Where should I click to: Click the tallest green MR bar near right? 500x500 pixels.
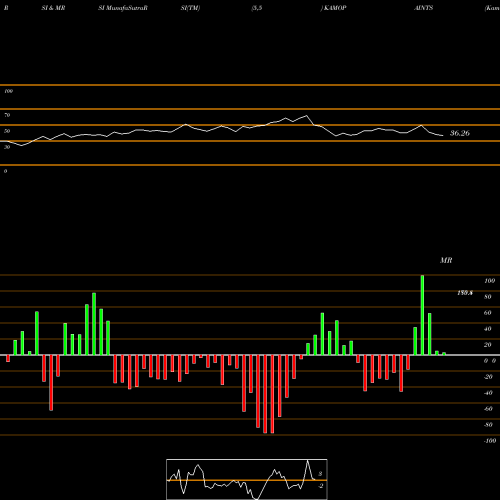point(422,315)
